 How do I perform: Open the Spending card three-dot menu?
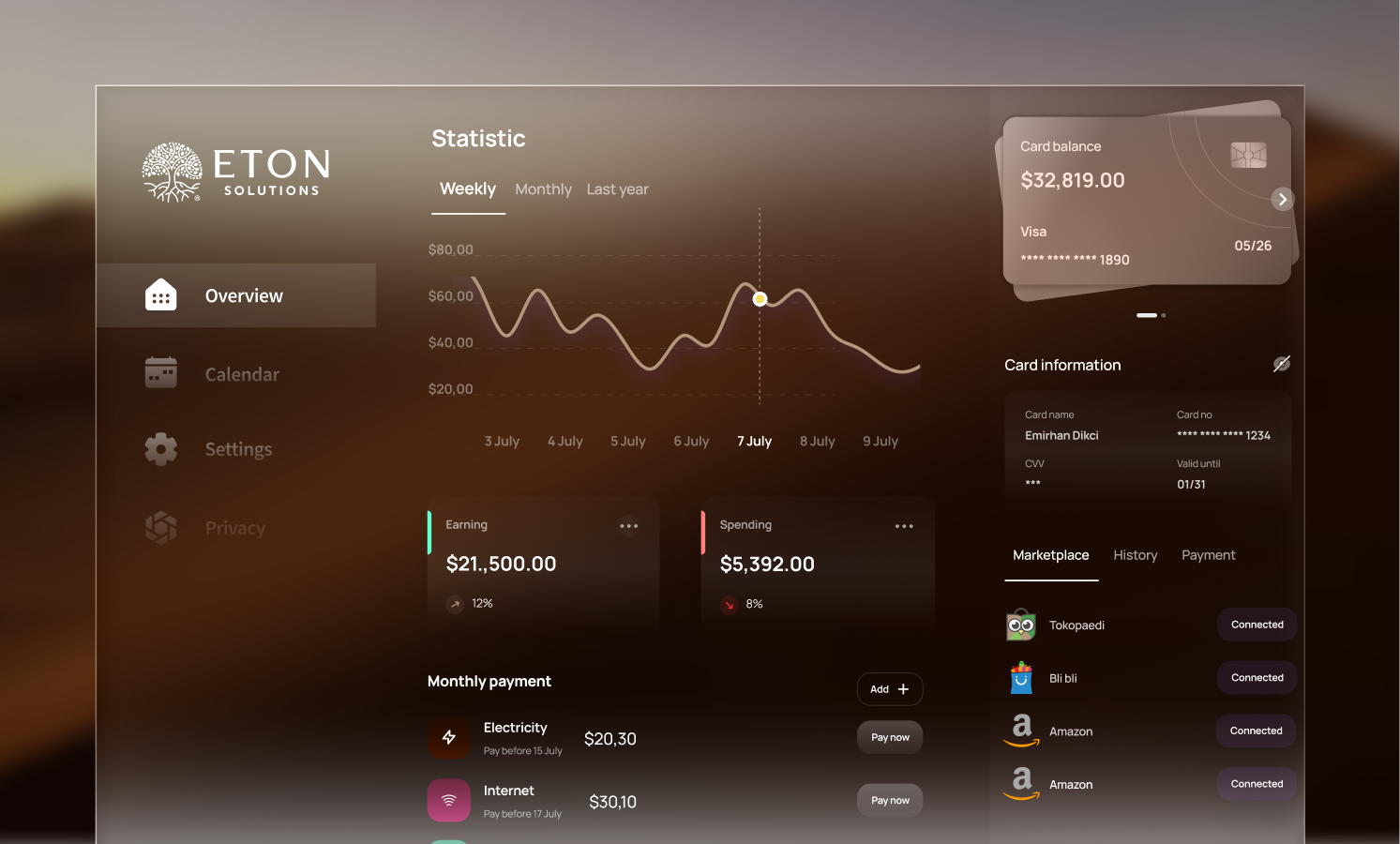click(x=904, y=526)
